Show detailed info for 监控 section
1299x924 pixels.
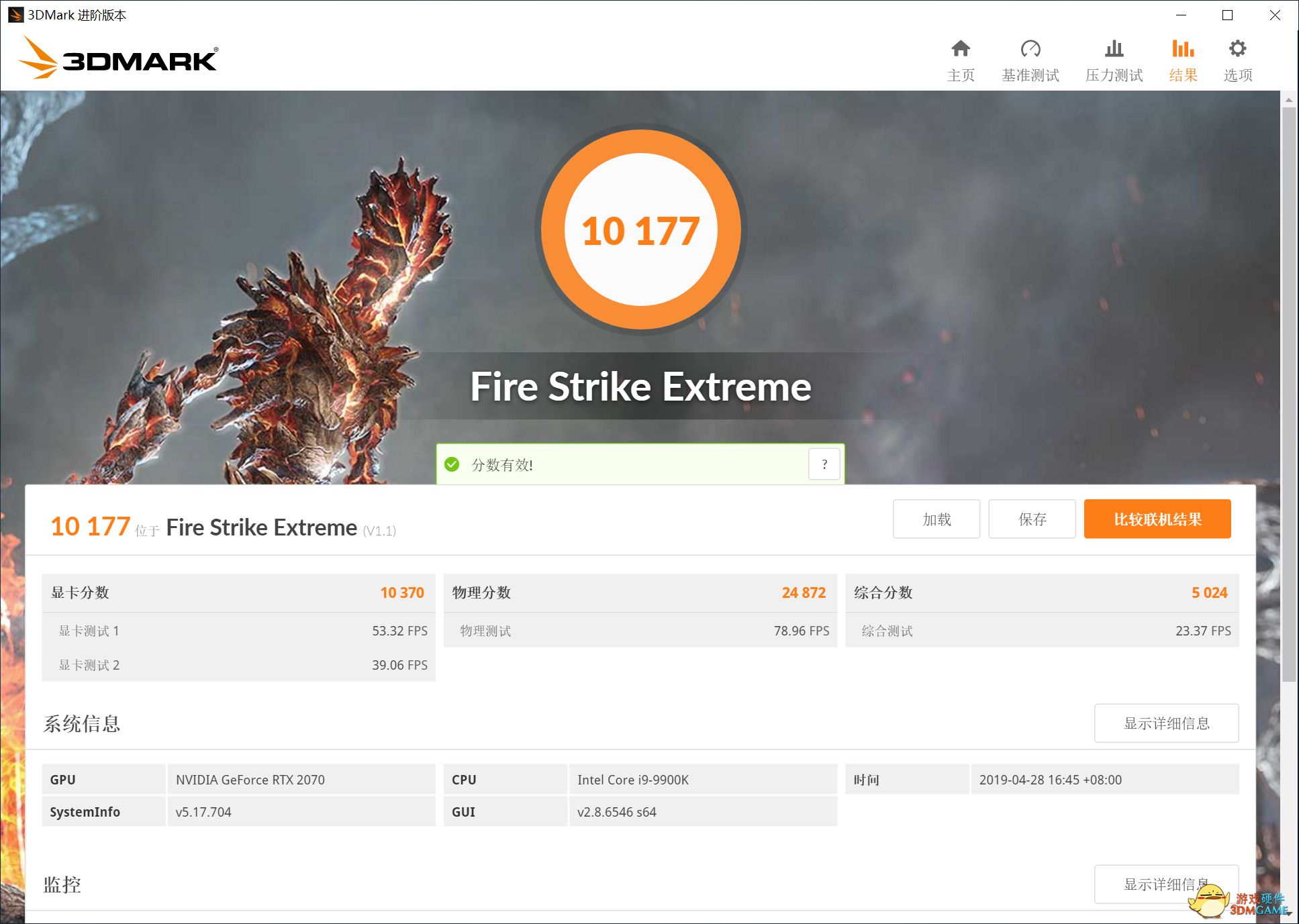1166,884
